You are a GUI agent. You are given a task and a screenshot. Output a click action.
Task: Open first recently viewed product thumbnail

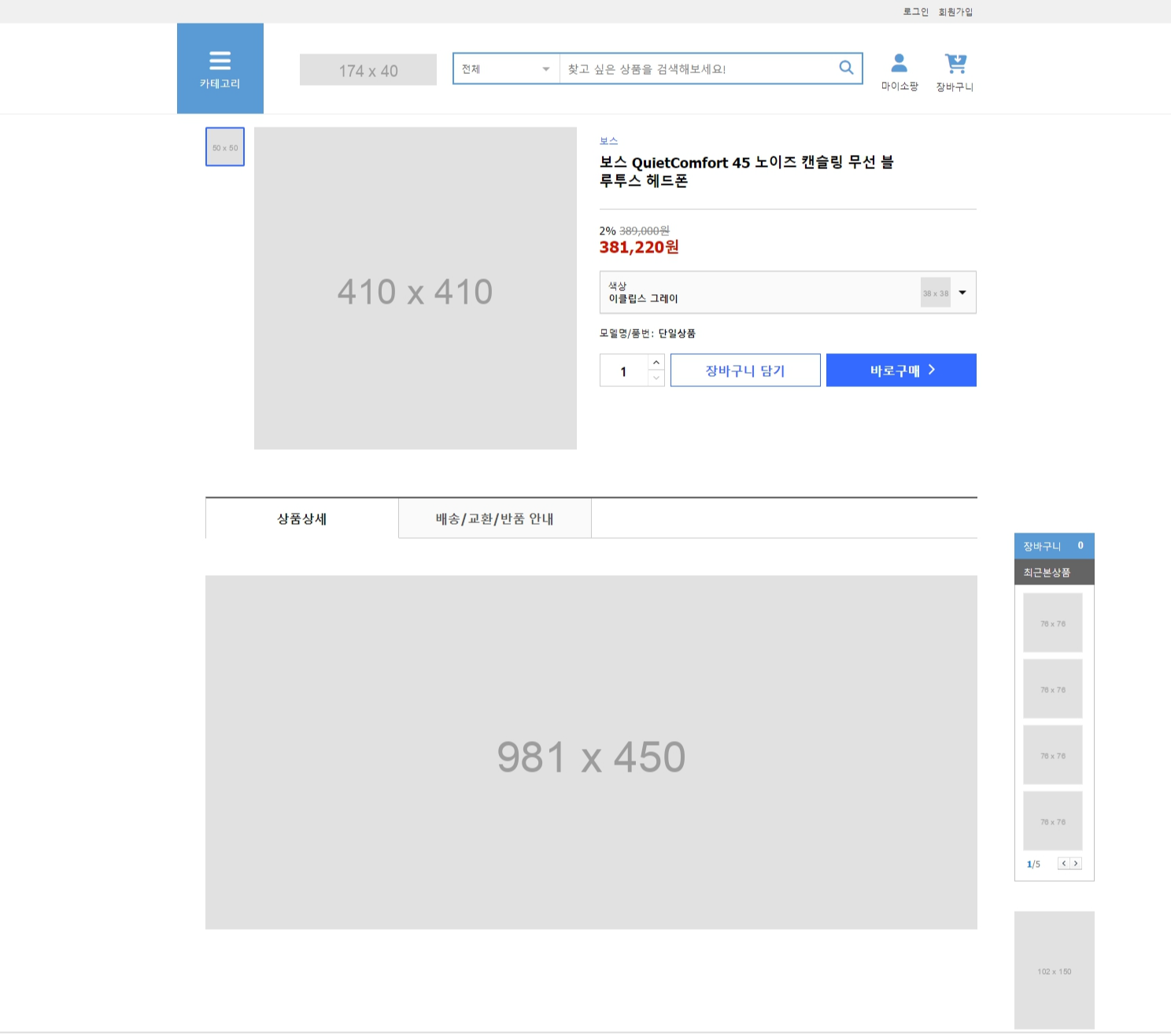(x=1053, y=623)
